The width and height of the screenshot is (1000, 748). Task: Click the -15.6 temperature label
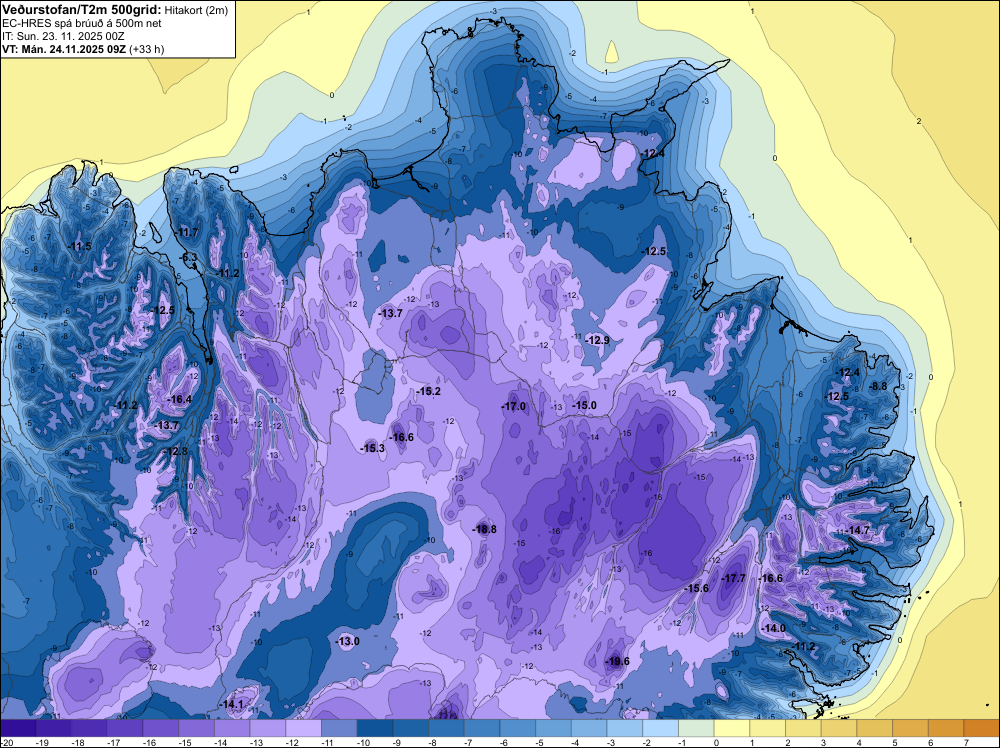tap(696, 588)
